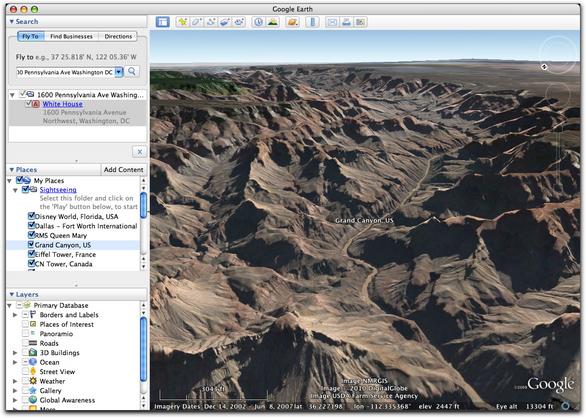Click the Borders and Labels flag icon

click(33, 315)
